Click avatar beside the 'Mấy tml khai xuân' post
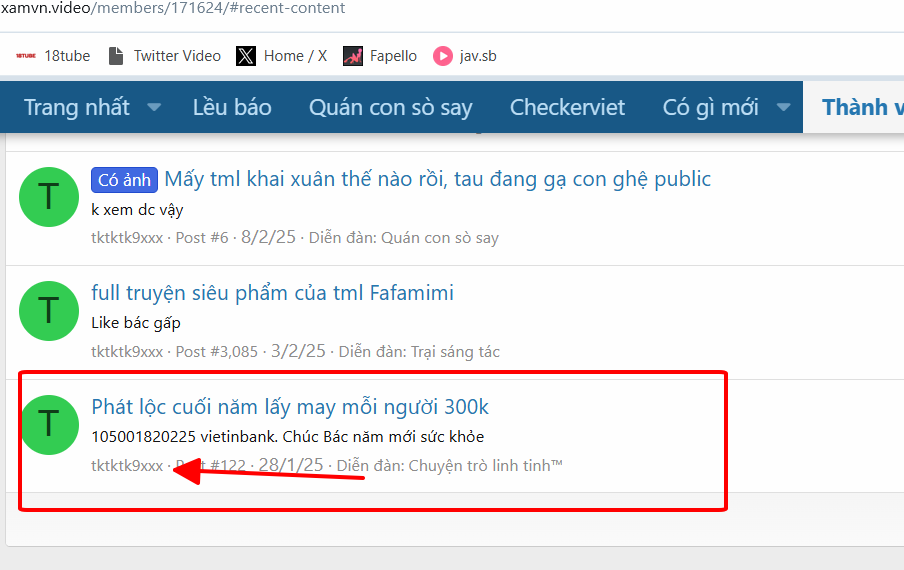 [x=48, y=197]
